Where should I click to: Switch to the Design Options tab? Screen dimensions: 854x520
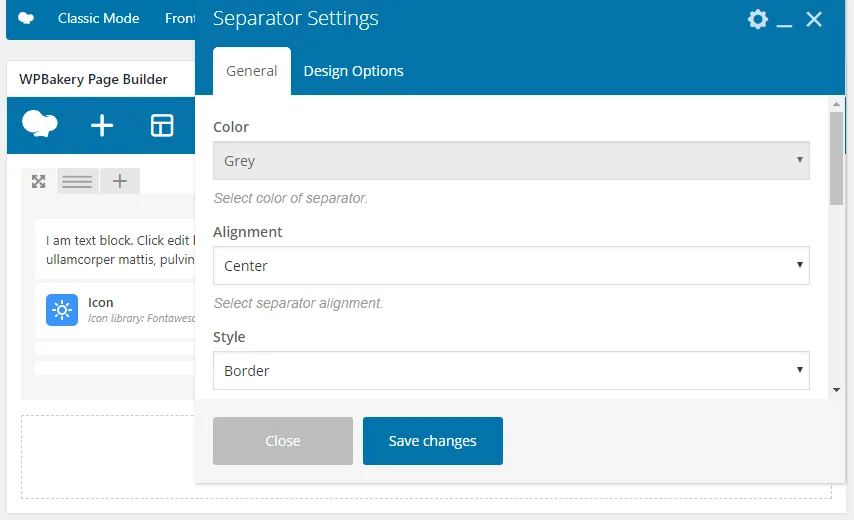(353, 71)
